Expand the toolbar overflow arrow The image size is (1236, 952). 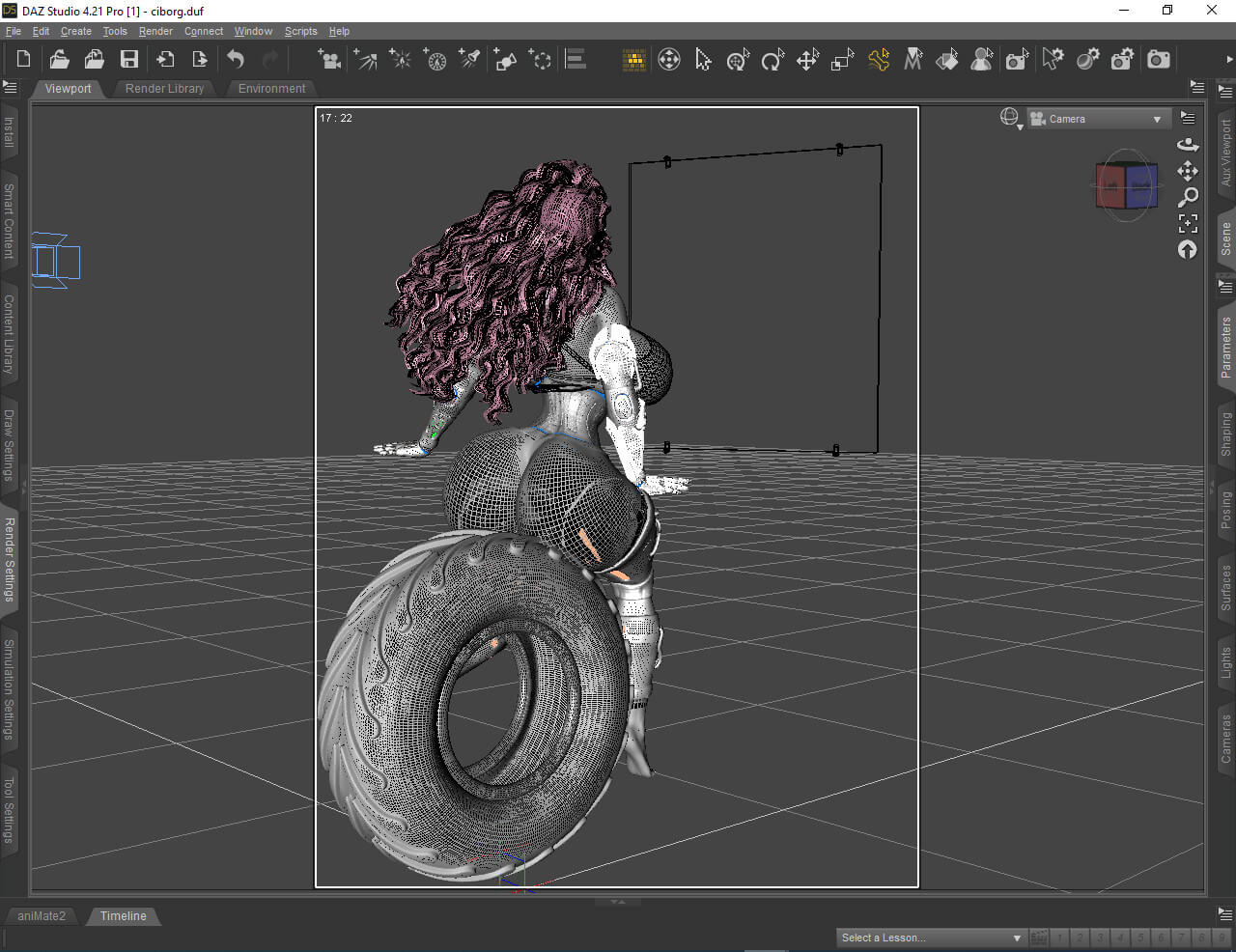pyautogui.click(x=1228, y=60)
